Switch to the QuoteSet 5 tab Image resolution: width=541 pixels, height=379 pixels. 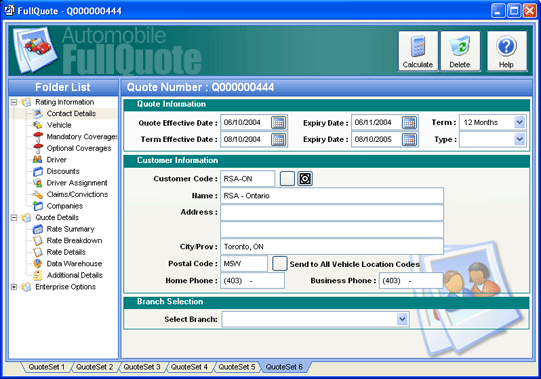[237, 367]
